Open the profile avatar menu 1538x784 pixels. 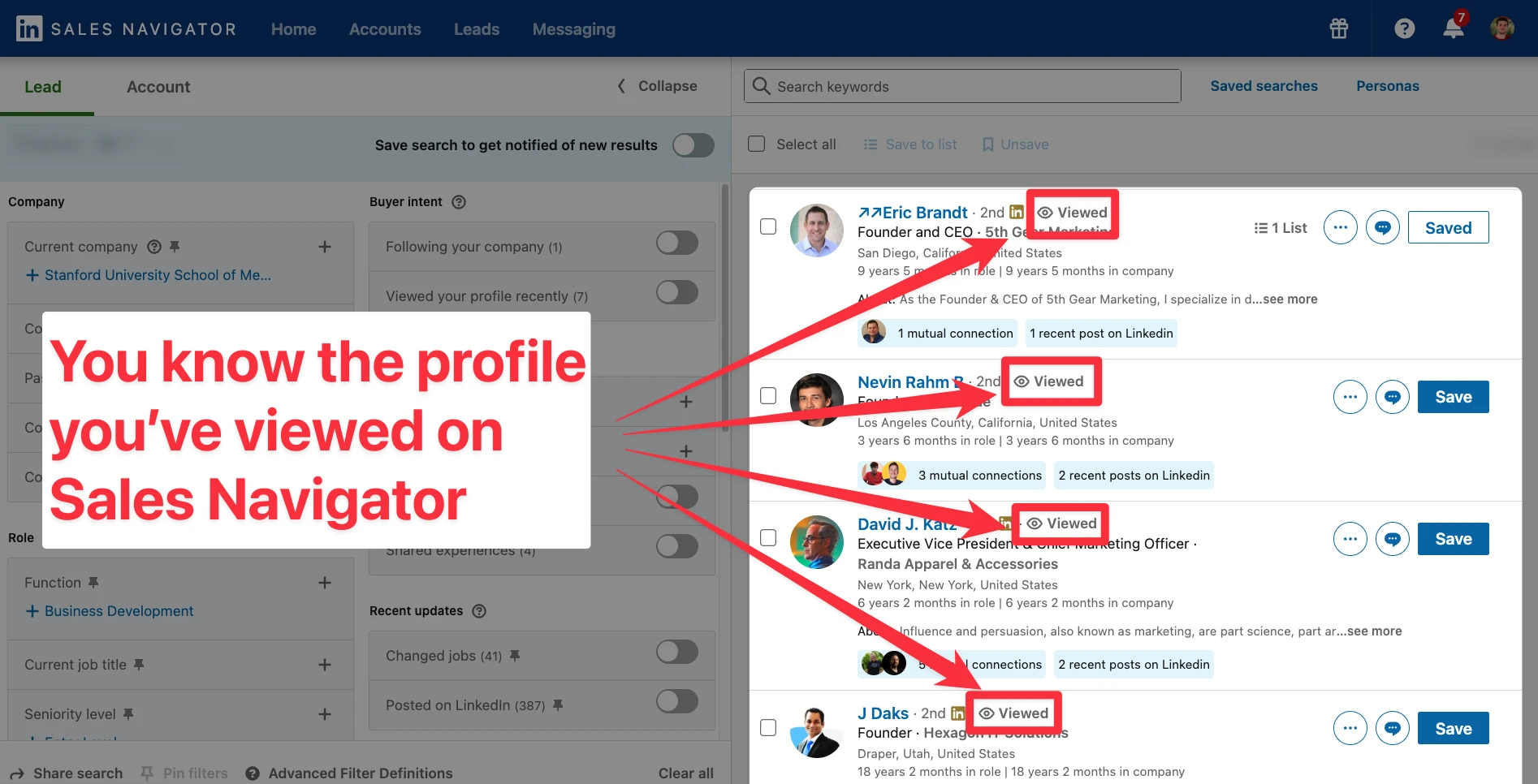pyautogui.click(x=1502, y=28)
